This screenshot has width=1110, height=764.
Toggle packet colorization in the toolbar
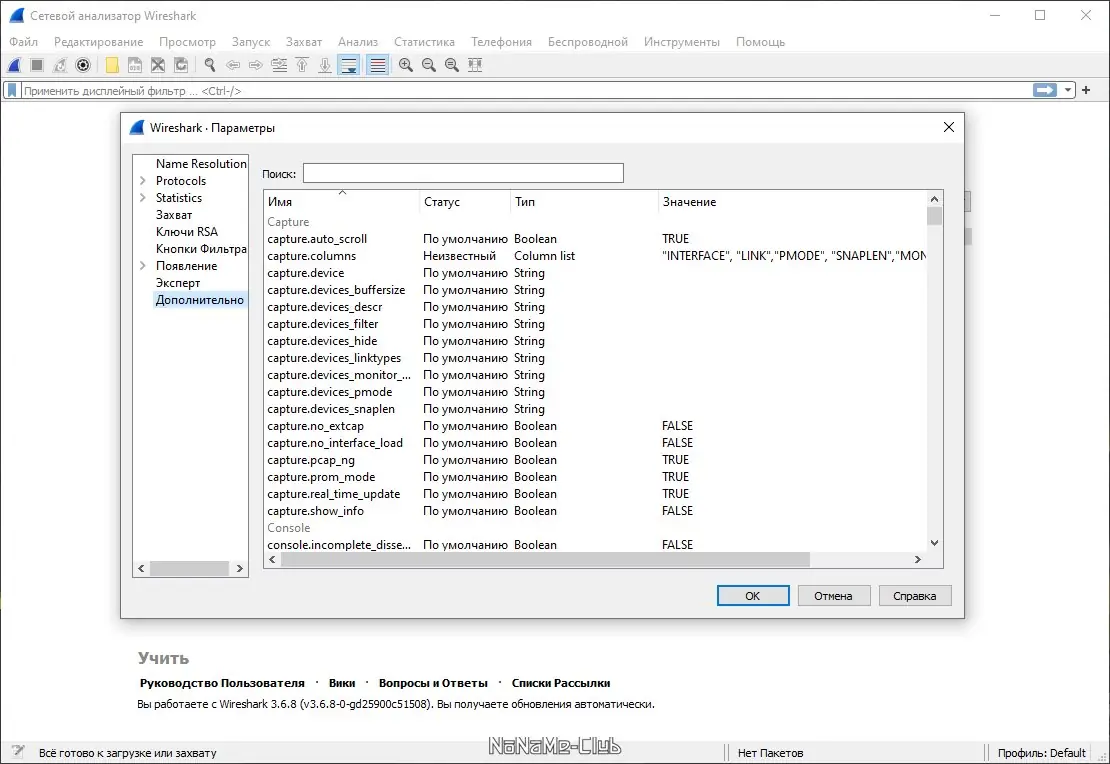[377, 65]
